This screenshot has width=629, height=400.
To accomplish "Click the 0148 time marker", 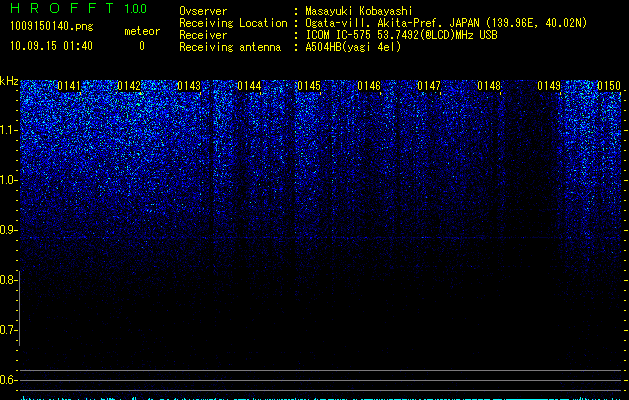I will coord(489,86).
